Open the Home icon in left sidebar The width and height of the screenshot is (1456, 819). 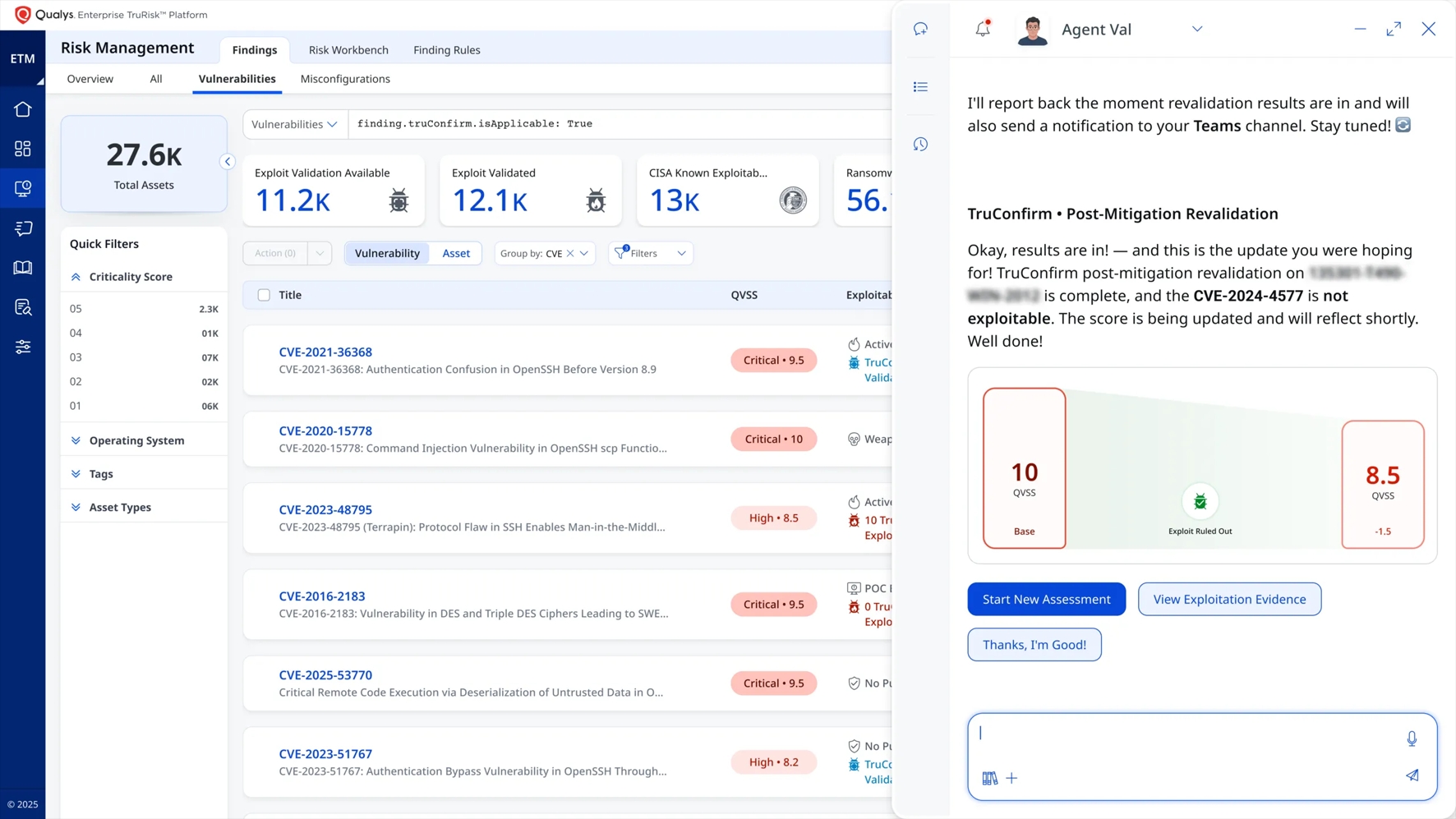[23, 109]
